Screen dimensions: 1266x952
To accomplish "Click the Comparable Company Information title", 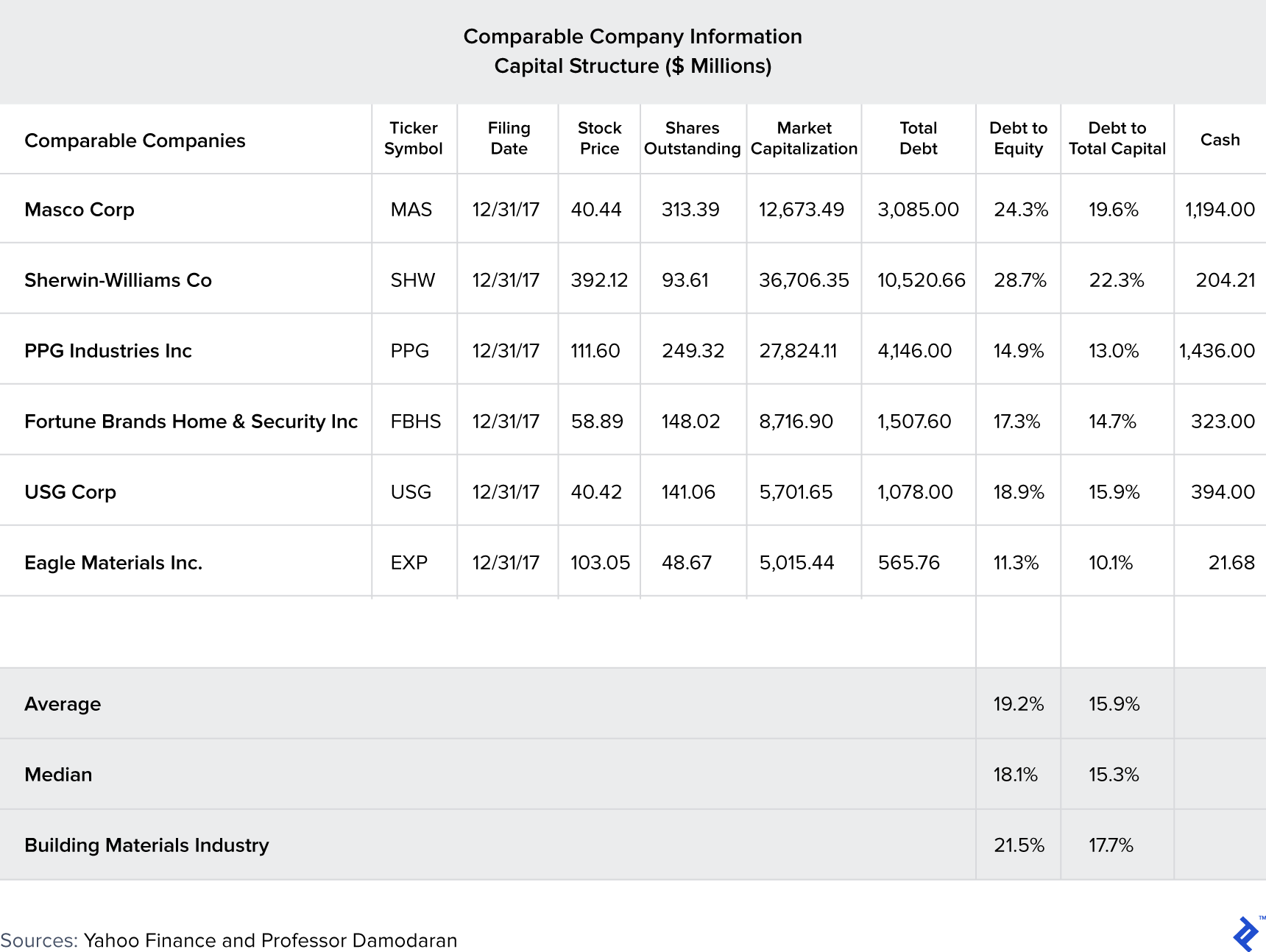I will click(x=632, y=37).
